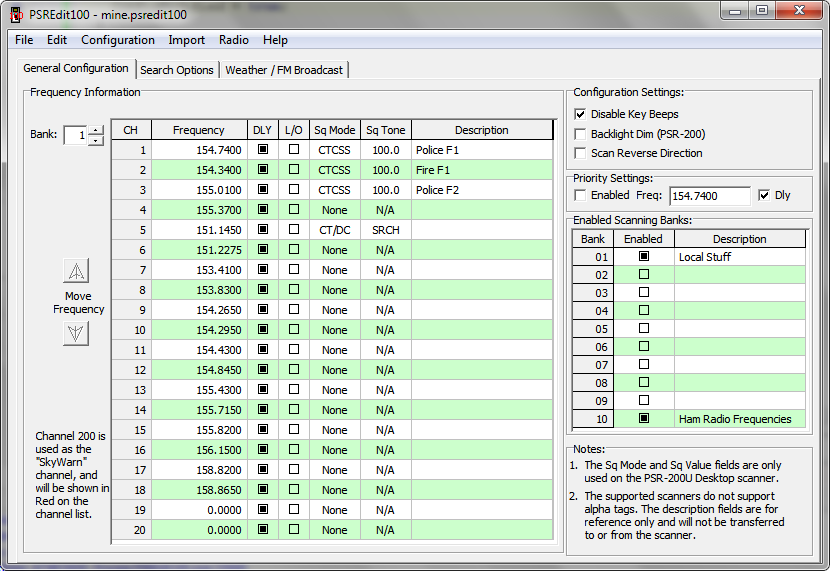Check the Priority Settings Enabled box
The image size is (830, 571).
point(581,195)
